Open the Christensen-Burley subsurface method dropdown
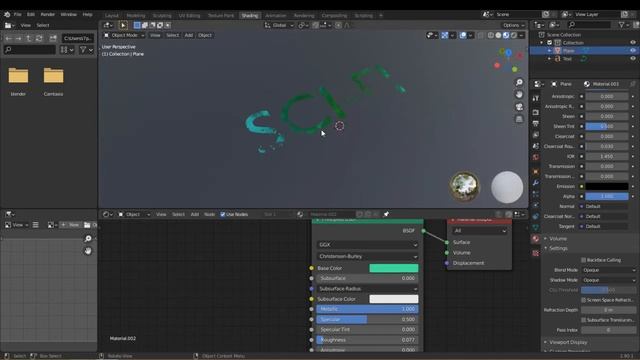This screenshot has width=640, height=360. click(x=367, y=256)
